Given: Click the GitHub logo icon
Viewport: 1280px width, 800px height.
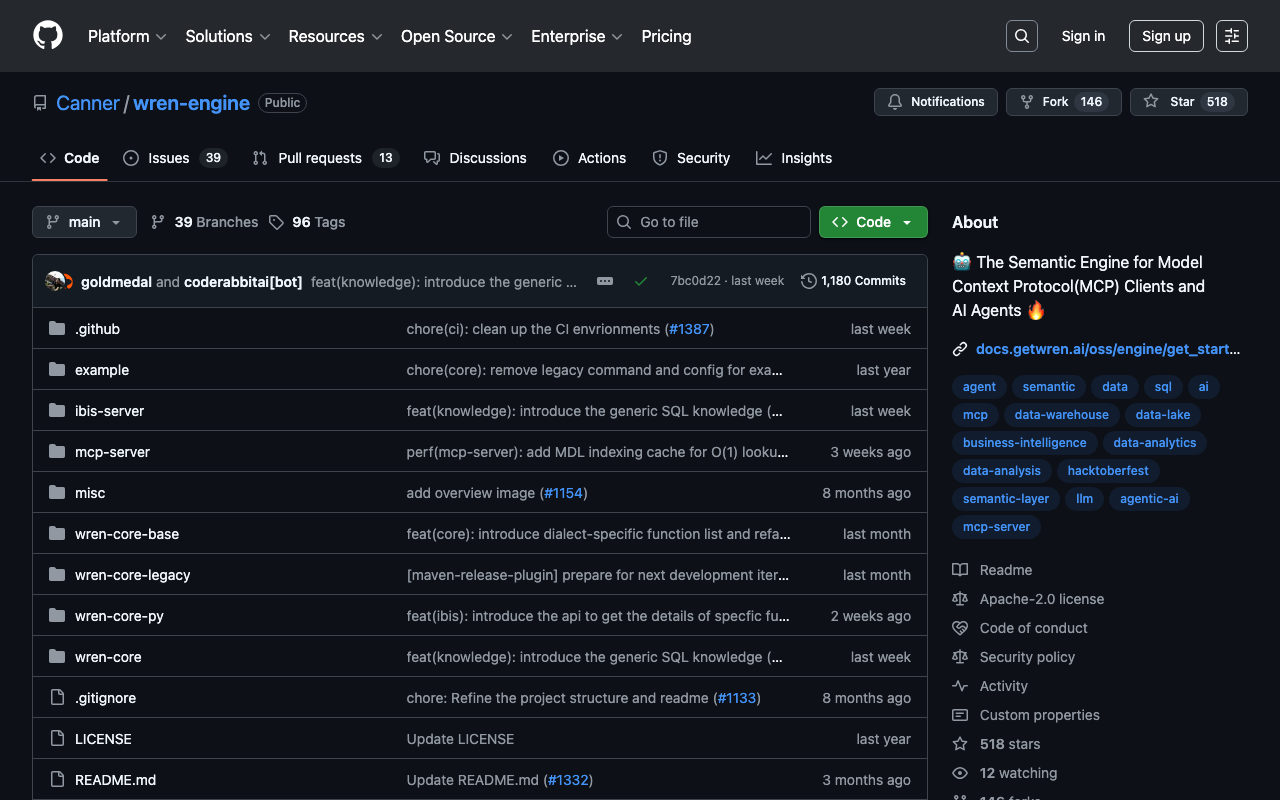Looking at the screenshot, I should [48, 36].
